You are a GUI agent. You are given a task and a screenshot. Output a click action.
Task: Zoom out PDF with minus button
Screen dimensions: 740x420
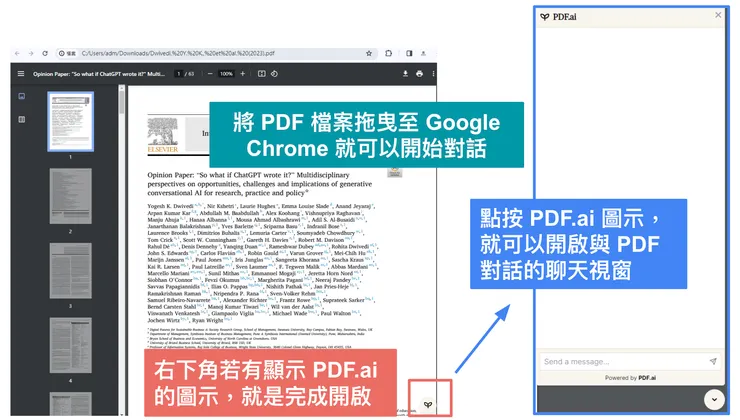click(210, 74)
